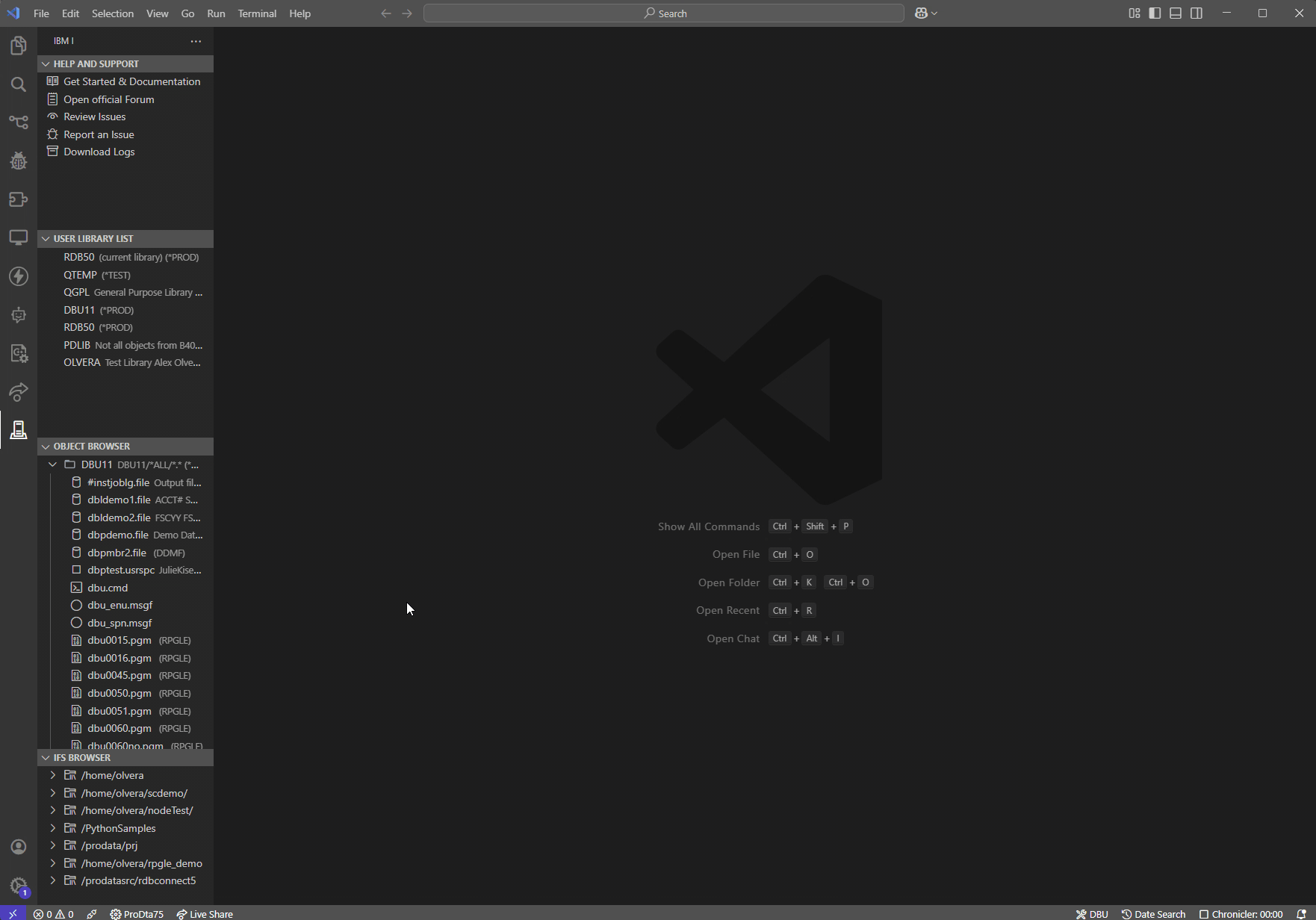Select dbu_enu.msgf message file
Viewport: 1316px width, 920px height.
[125, 605]
